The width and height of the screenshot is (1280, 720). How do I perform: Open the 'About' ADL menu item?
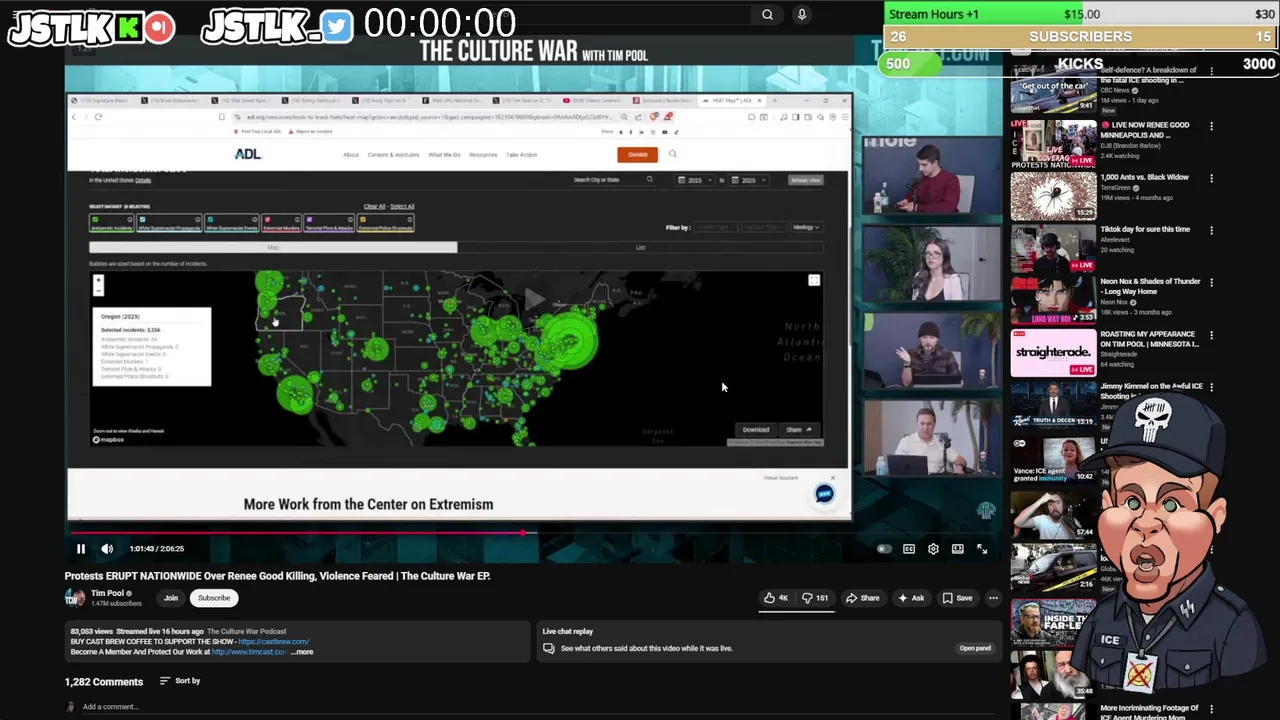click(350, 155)
